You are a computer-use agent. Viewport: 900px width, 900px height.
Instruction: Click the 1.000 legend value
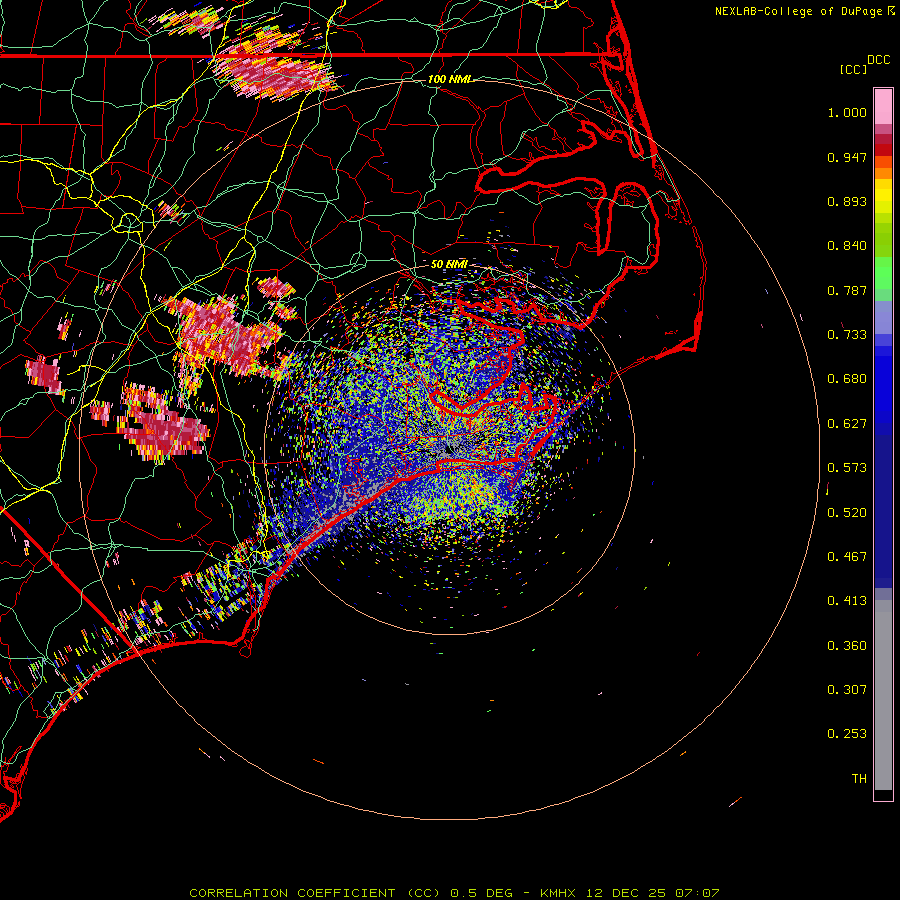click(x=847, y=112)
